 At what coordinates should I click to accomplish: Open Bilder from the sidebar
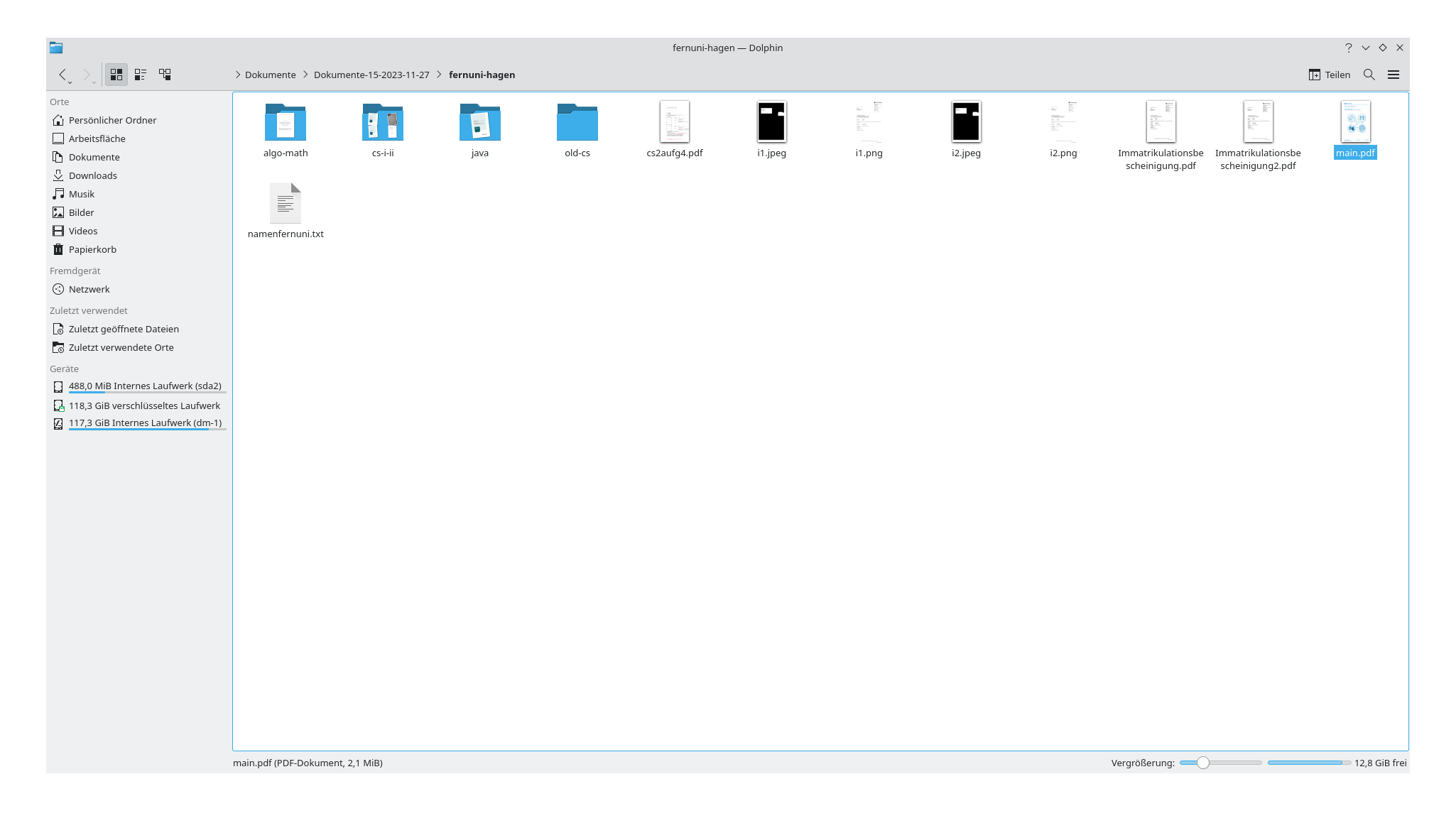[x=80, y=212]
